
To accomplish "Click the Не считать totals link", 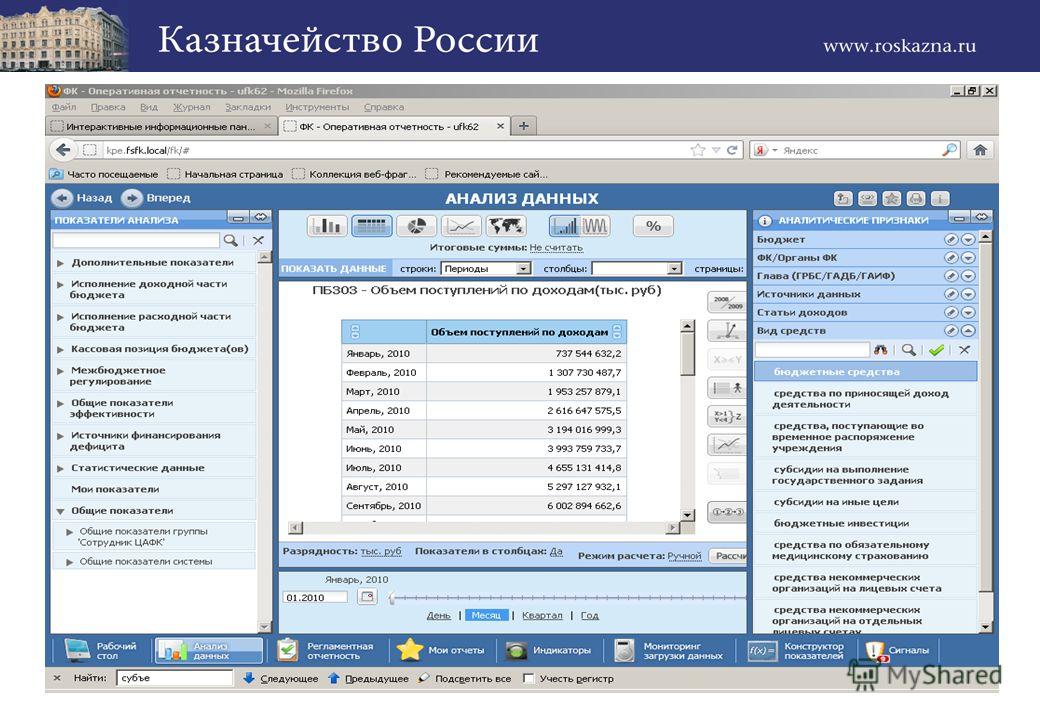I will click(556, 247).
